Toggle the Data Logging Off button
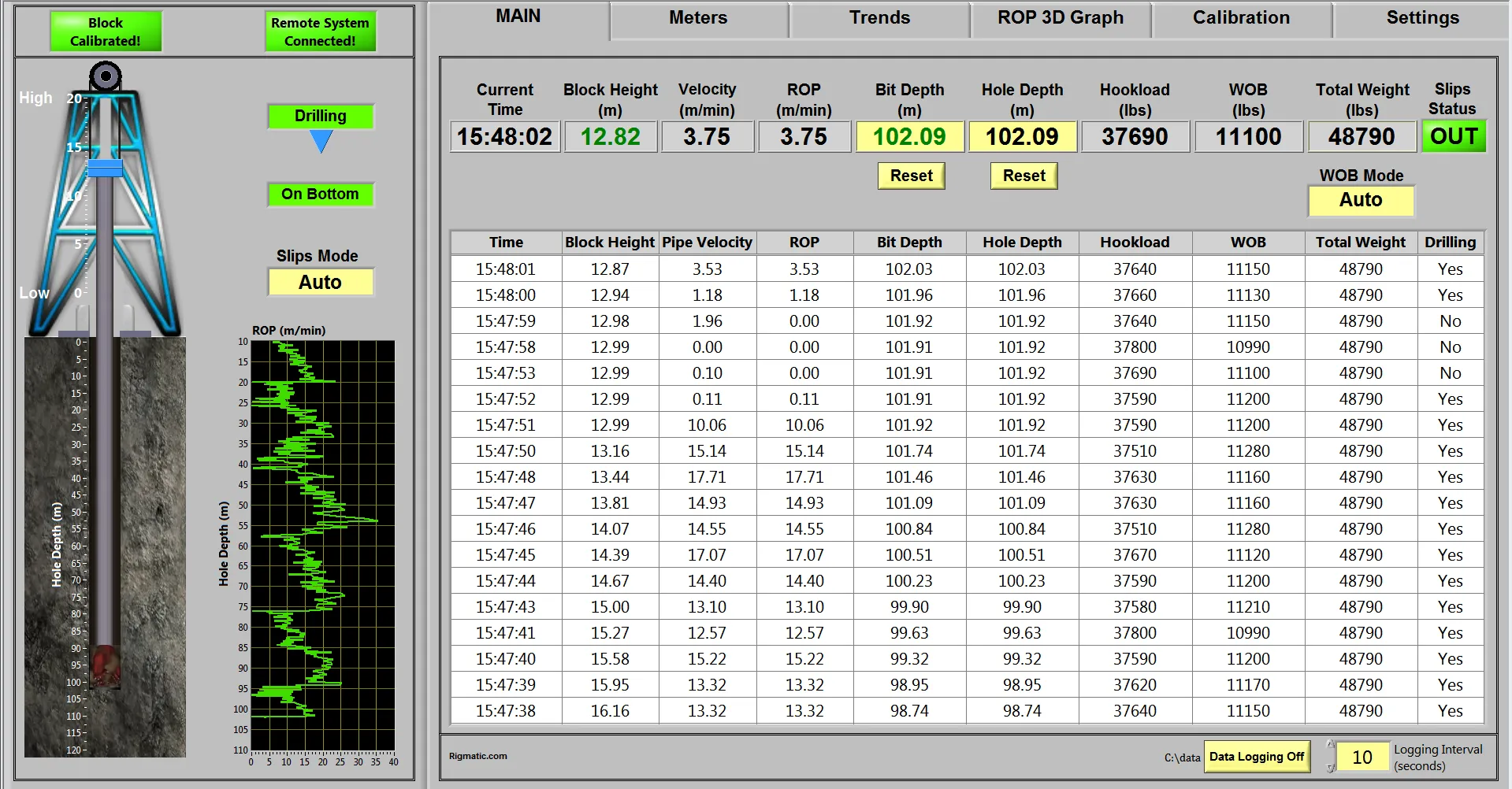Image resolution: width=1512 pixels, height=789 pixels. (x=1256, y=757)
